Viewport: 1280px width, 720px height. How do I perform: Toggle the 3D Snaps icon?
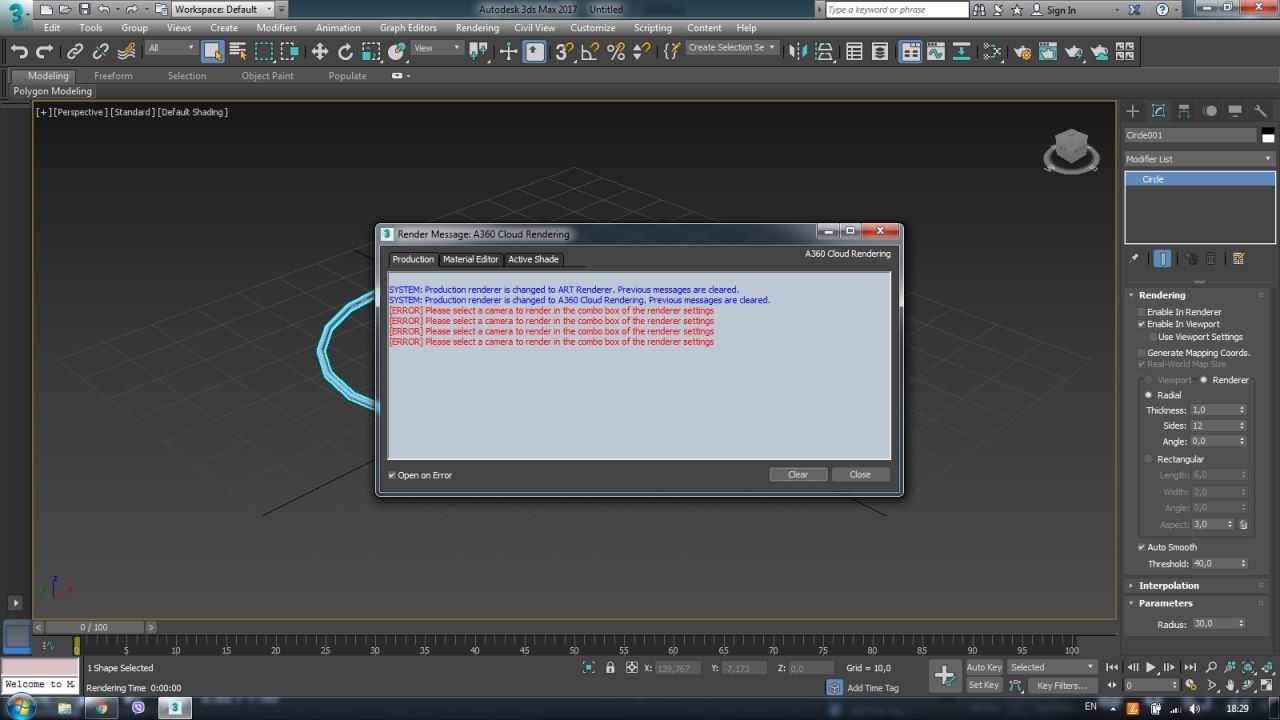coord(565,52)
